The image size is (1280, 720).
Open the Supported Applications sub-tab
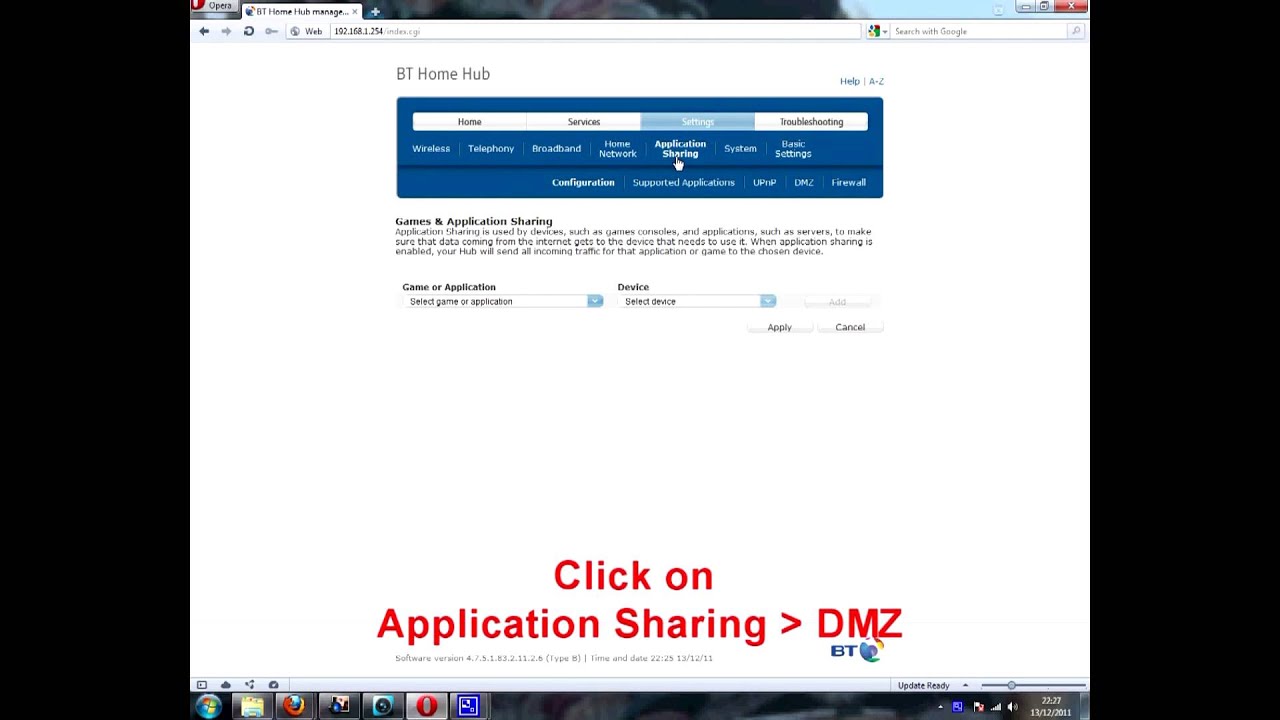683,182
